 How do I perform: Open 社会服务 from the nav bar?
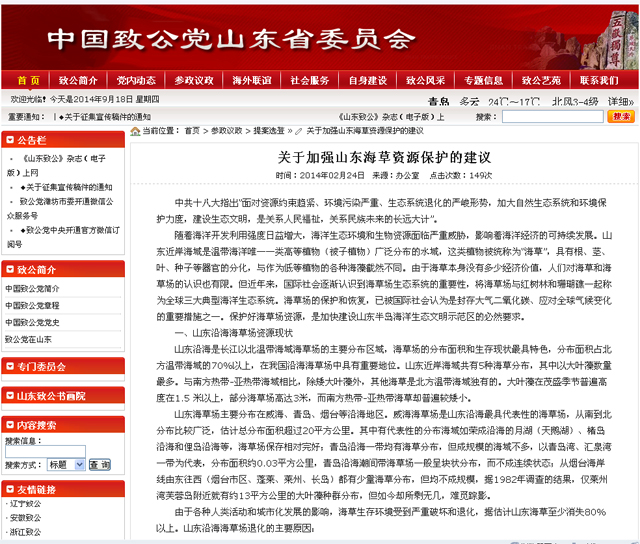pos(310,80)
